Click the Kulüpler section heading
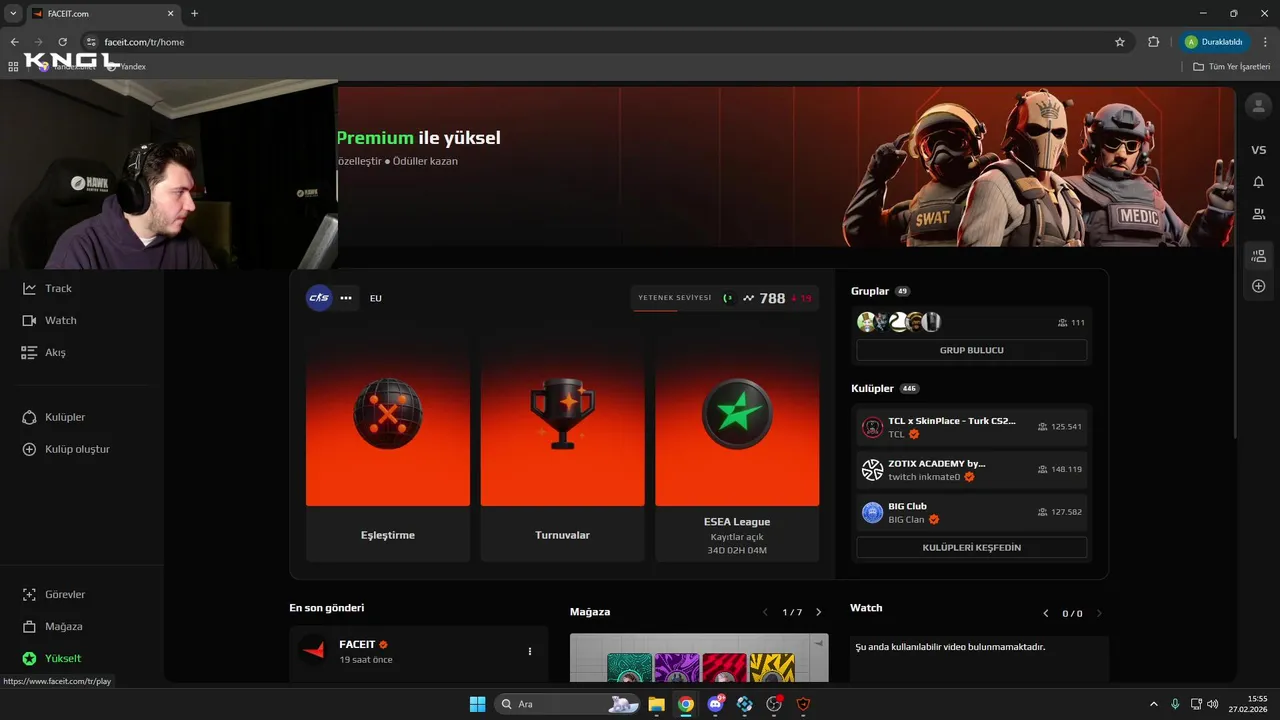Image resolution: width=1280 pixels, height=720 pixels. (872, 388)
